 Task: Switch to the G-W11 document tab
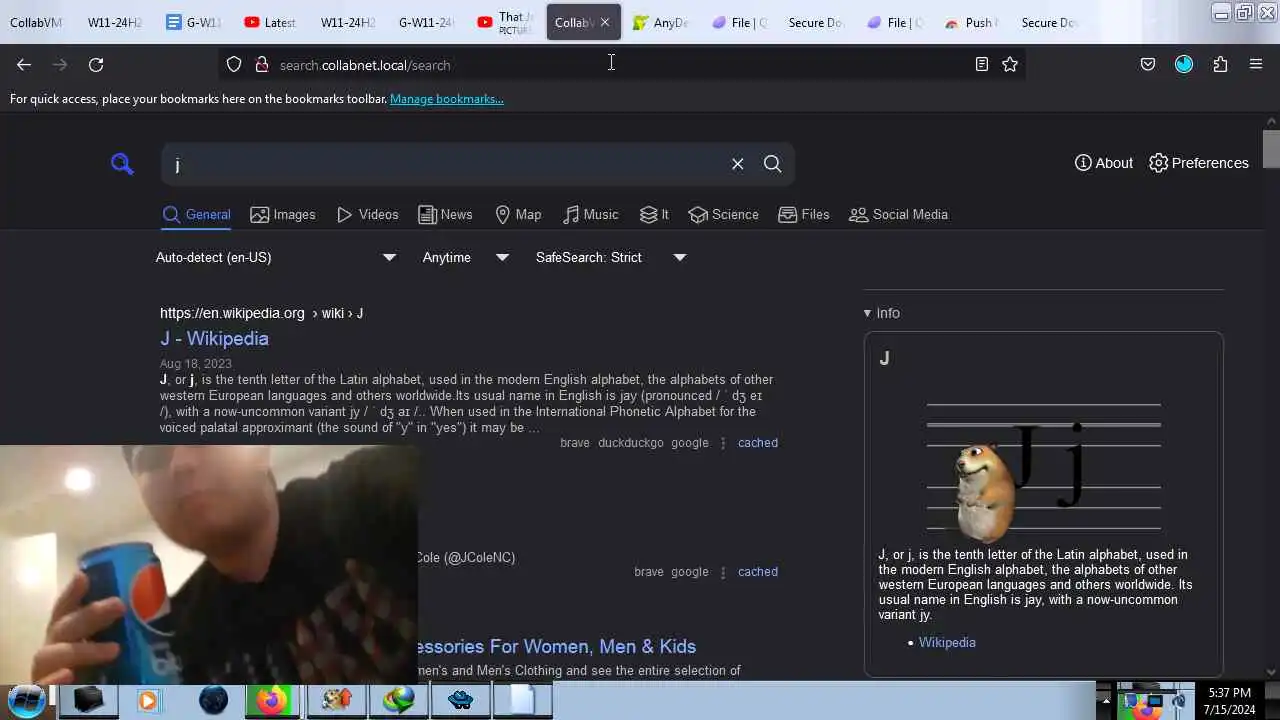pyautogui.click(x=194, y=22)
